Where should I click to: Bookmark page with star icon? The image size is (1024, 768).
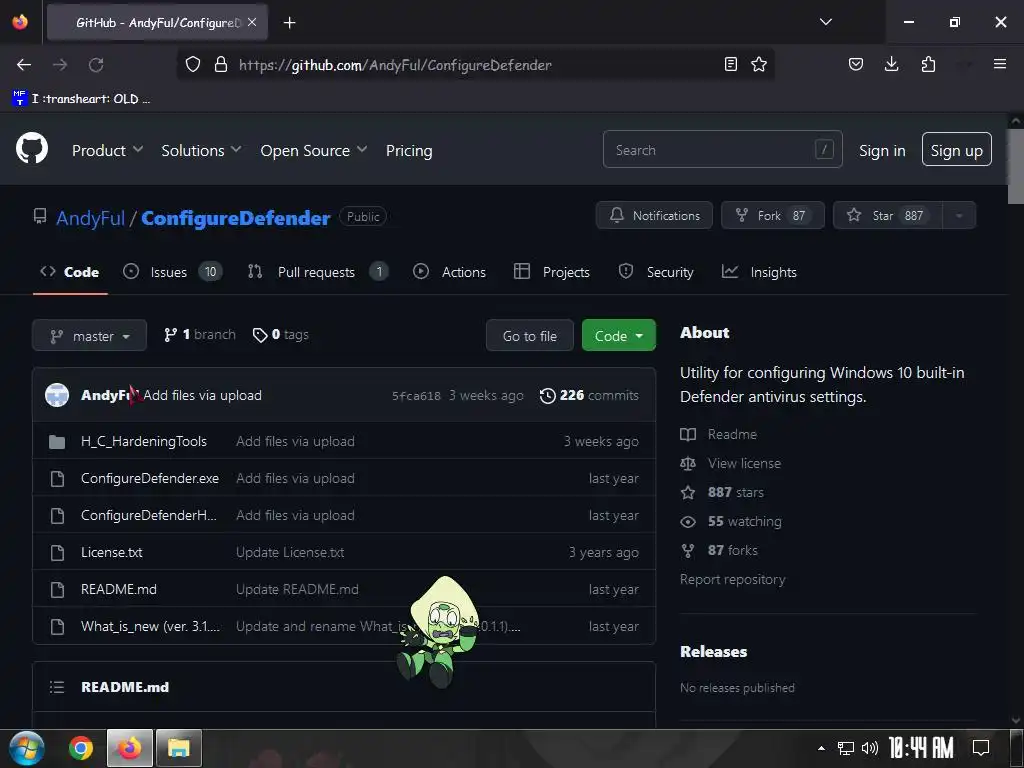[x=759, y=64]
